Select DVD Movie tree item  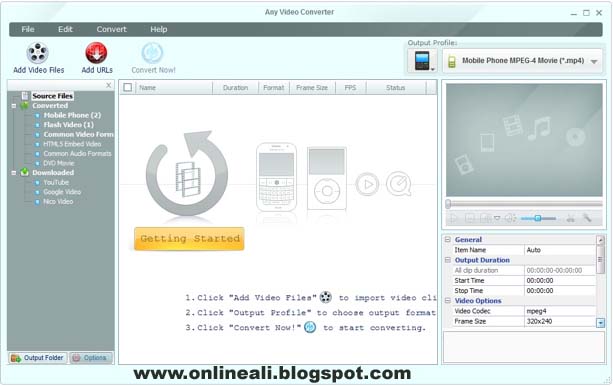[59, 163]
